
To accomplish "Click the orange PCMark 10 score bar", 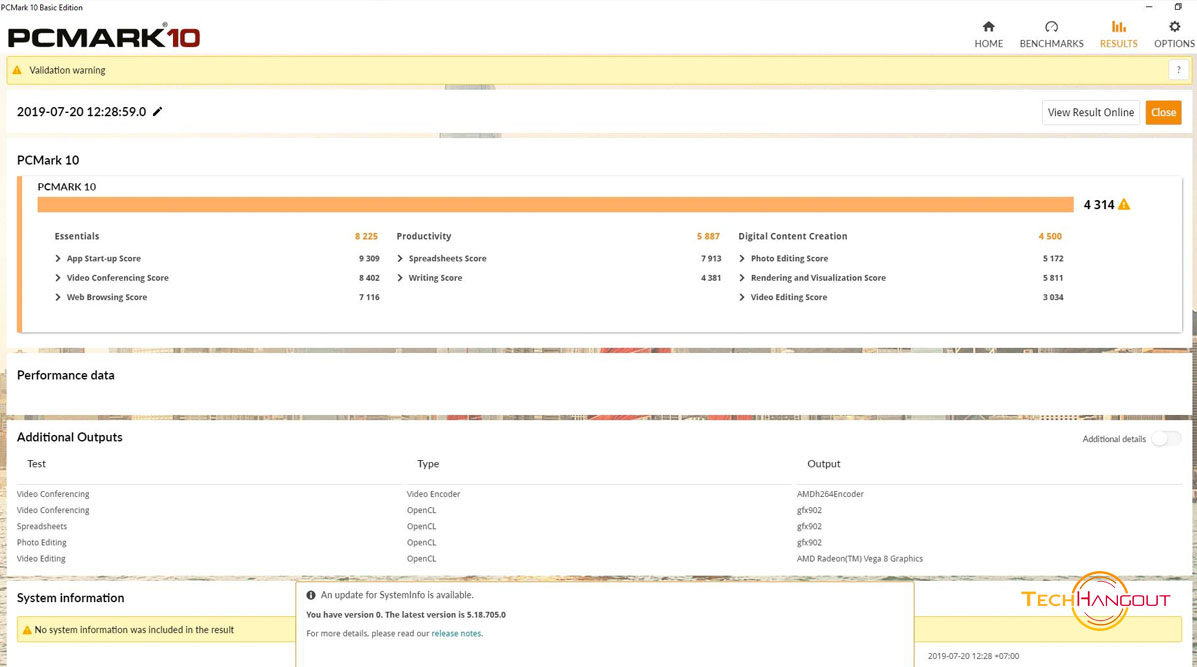I will pos(555,205).
